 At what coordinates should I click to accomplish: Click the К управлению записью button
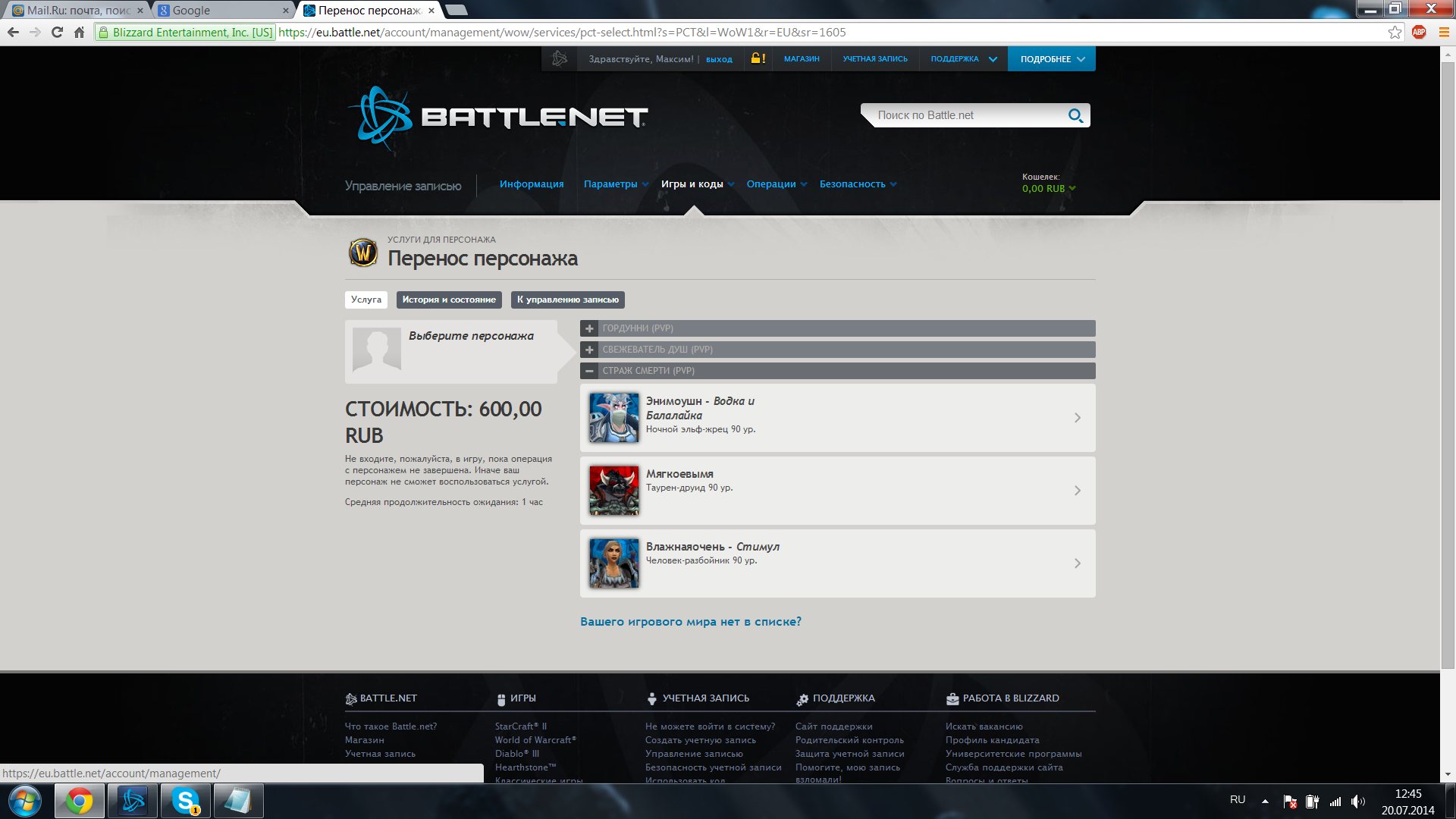click(x=567, y=300)
